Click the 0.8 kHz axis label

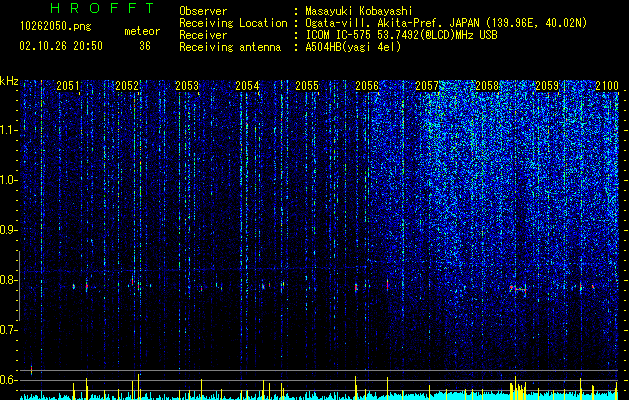pyautogui.click(x=8, y=280)
